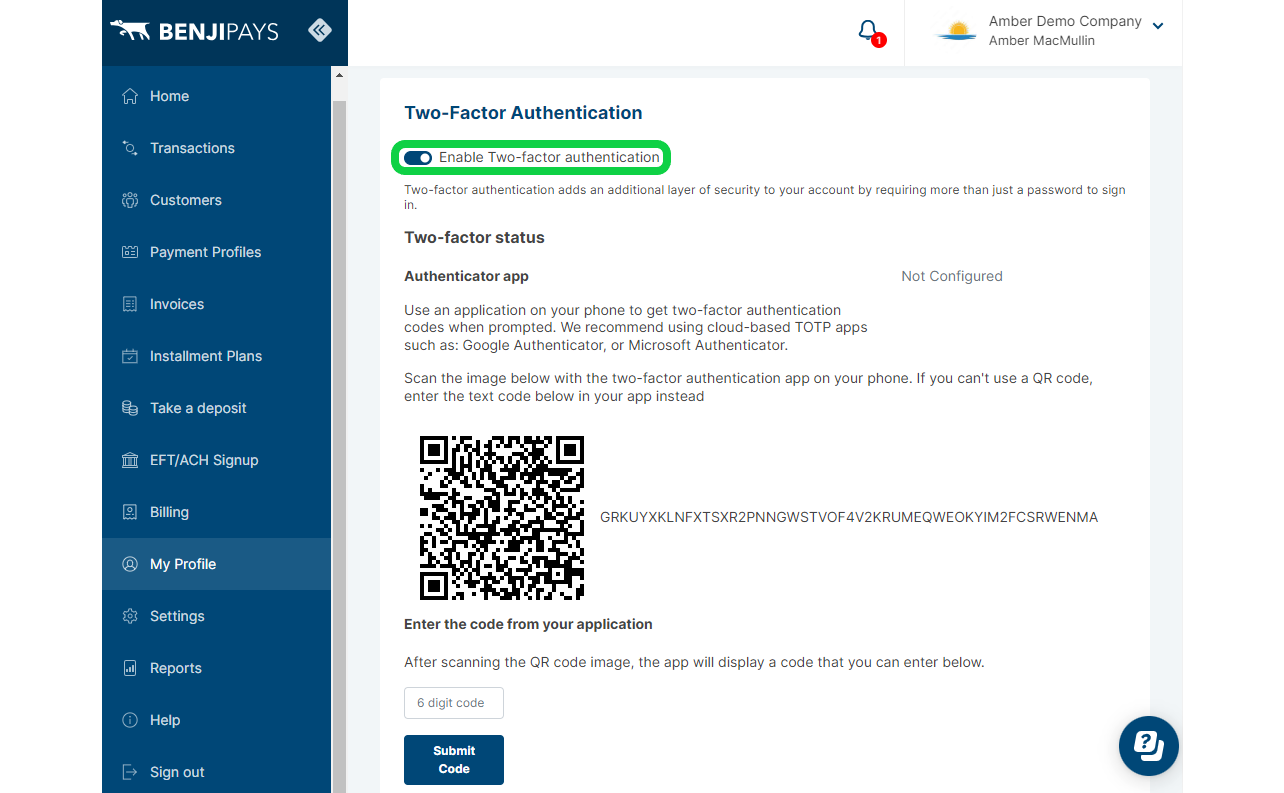Click the Reports chart icon

coord(129,668)
